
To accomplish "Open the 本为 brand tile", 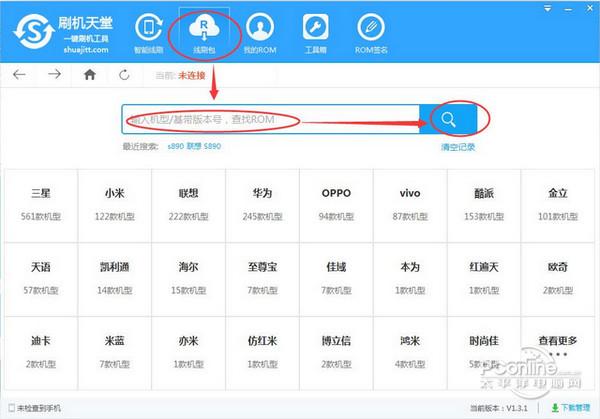I will 410,279.
